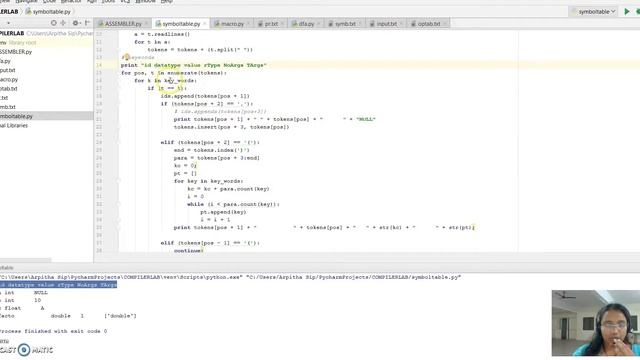Open ASSEMBLER.py in the project tree
The width and height of the screenshot is (640, 360).
[16, 52]
